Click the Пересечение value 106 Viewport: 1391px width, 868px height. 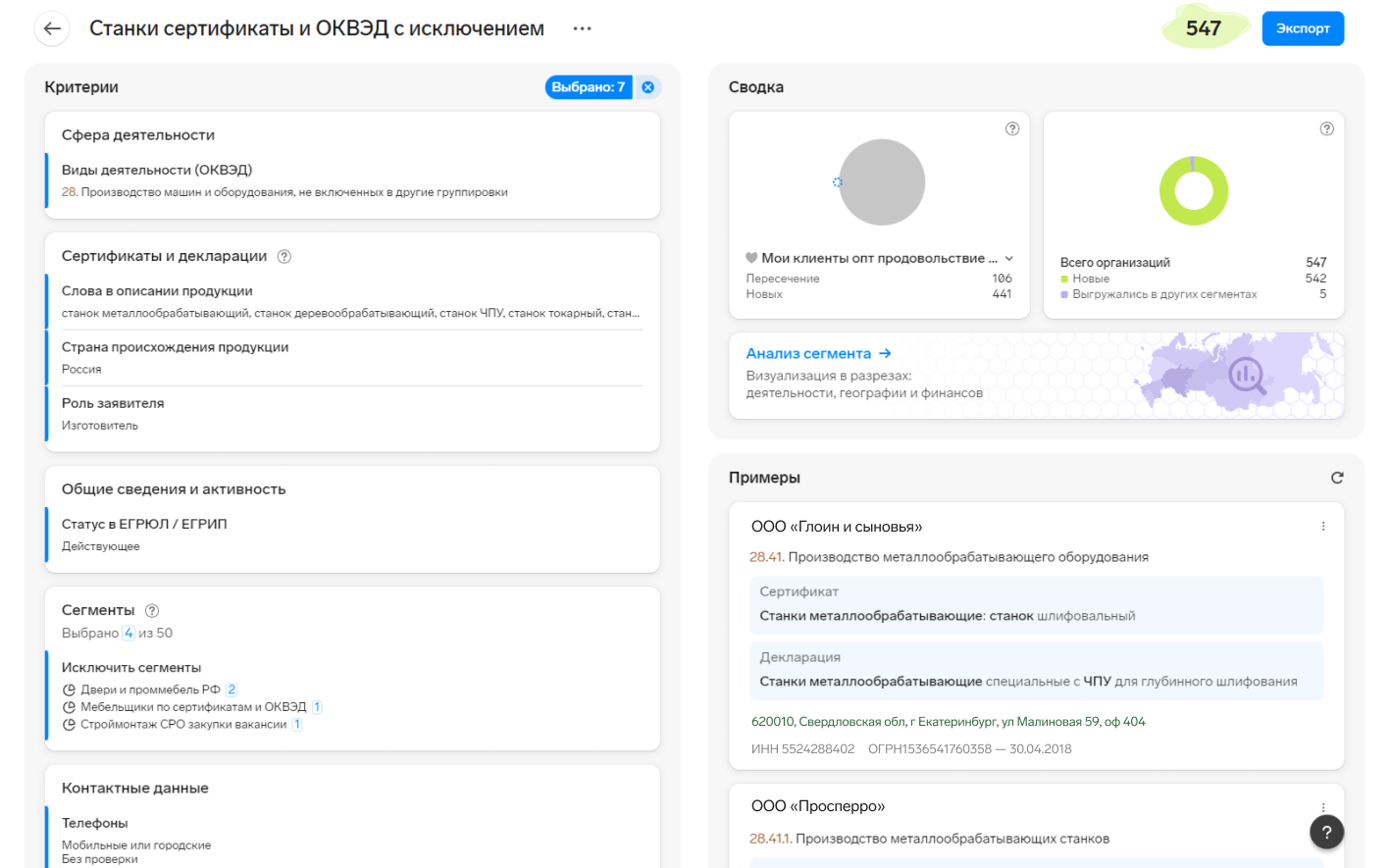click(x=1002, y=279)
